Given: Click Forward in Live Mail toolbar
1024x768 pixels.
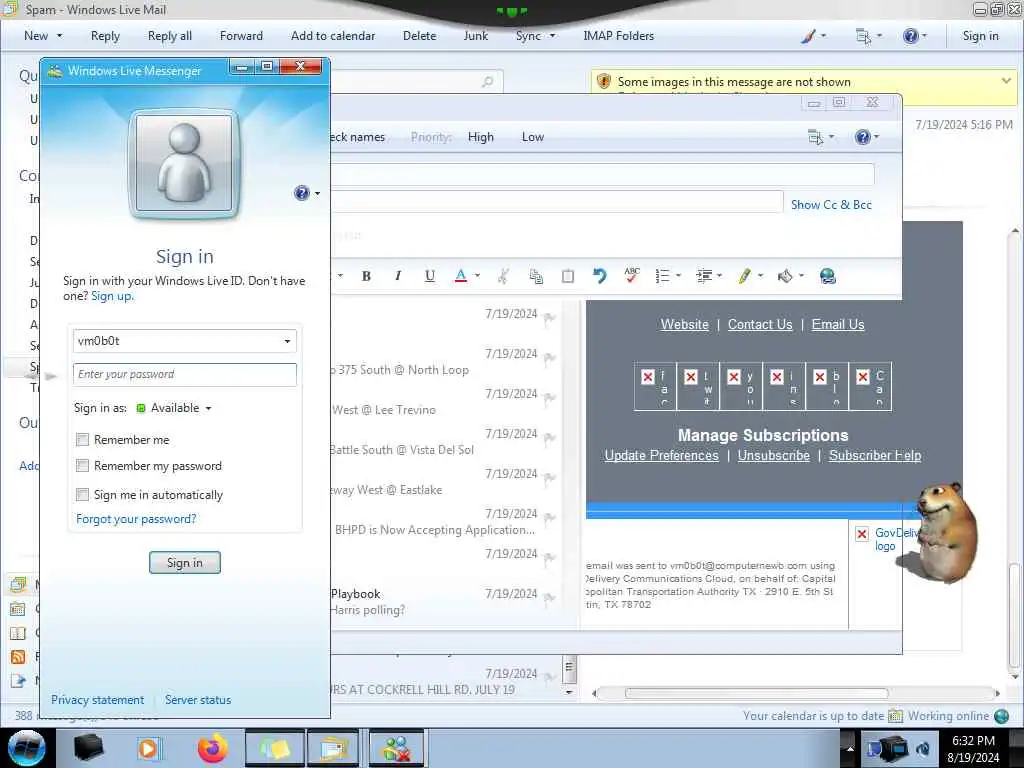Looking at the screenshot, I should click(241, 36).
